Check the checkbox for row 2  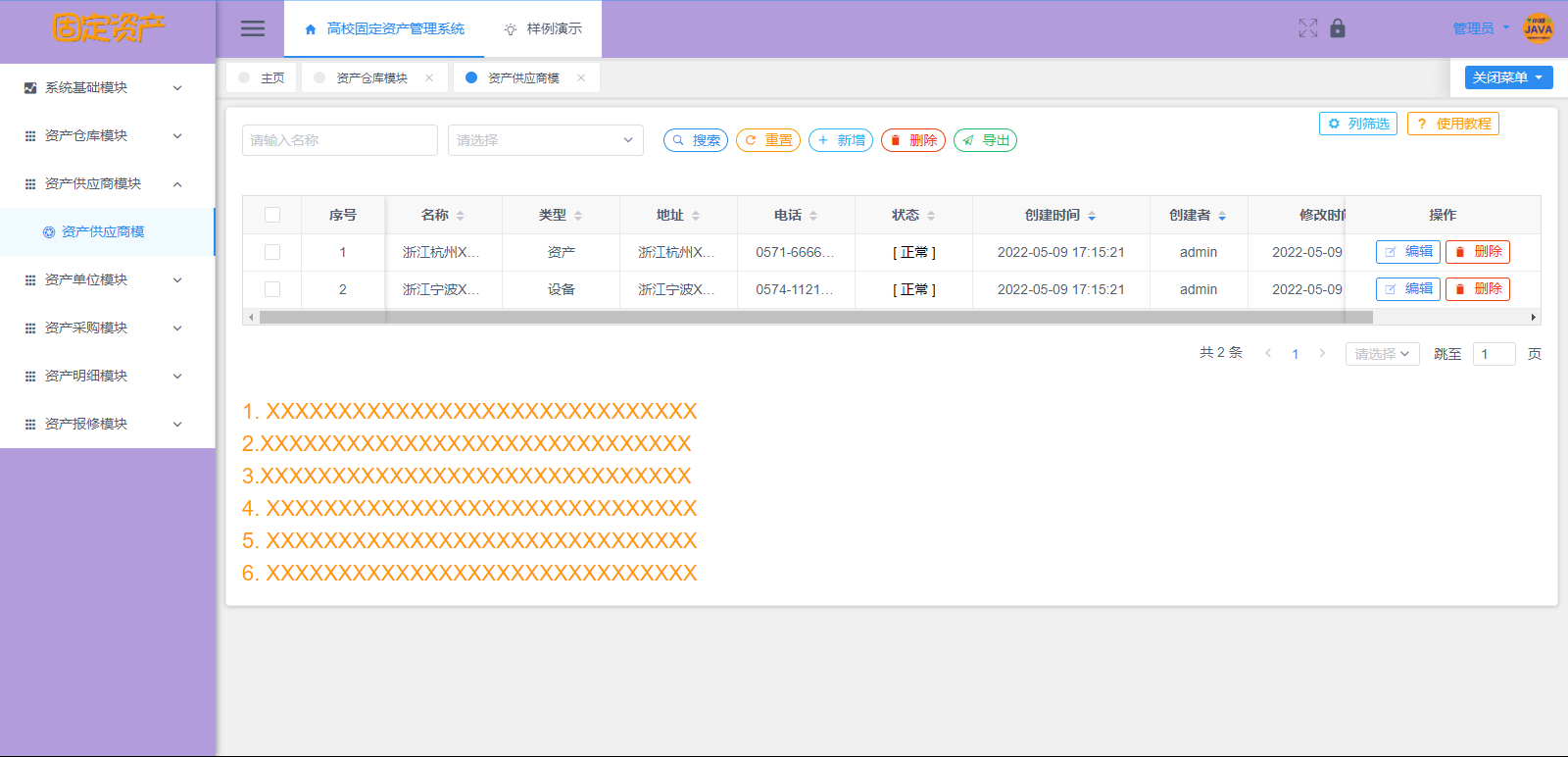(272, 289)
